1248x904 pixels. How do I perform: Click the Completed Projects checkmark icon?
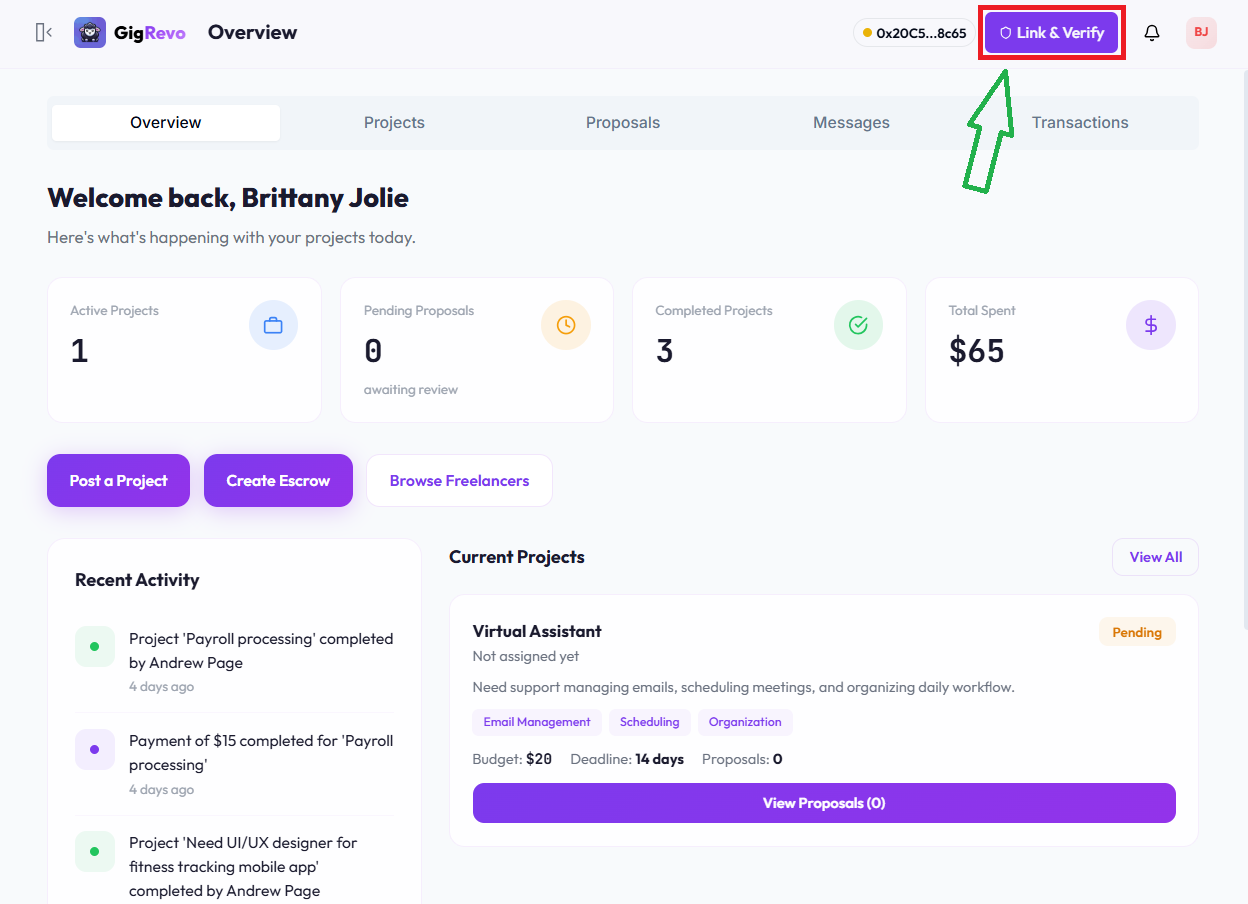coord(858,324)
